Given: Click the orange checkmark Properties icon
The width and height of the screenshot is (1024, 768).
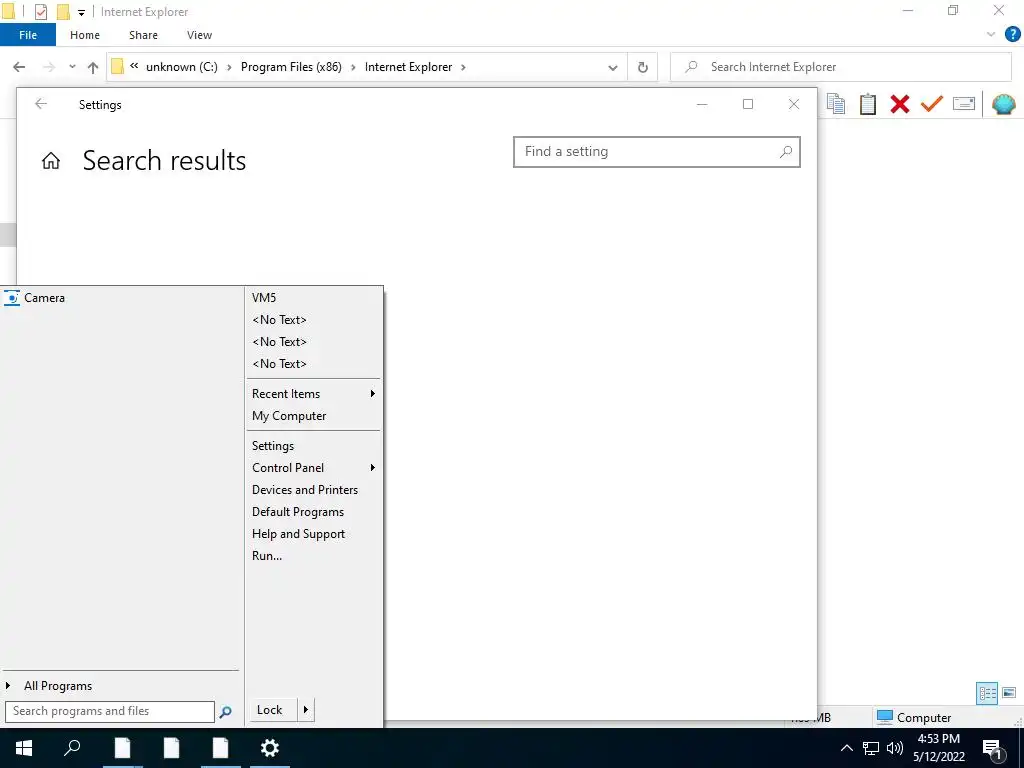Looking at the screenshot, I should (x=932, y=103).
